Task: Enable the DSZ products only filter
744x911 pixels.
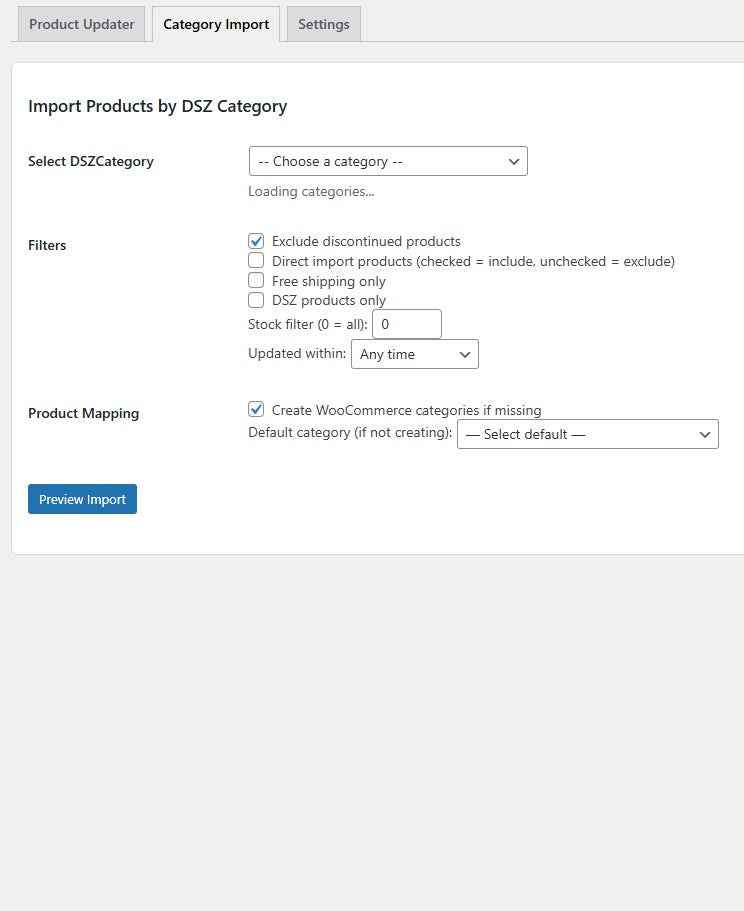Action: 256,300
